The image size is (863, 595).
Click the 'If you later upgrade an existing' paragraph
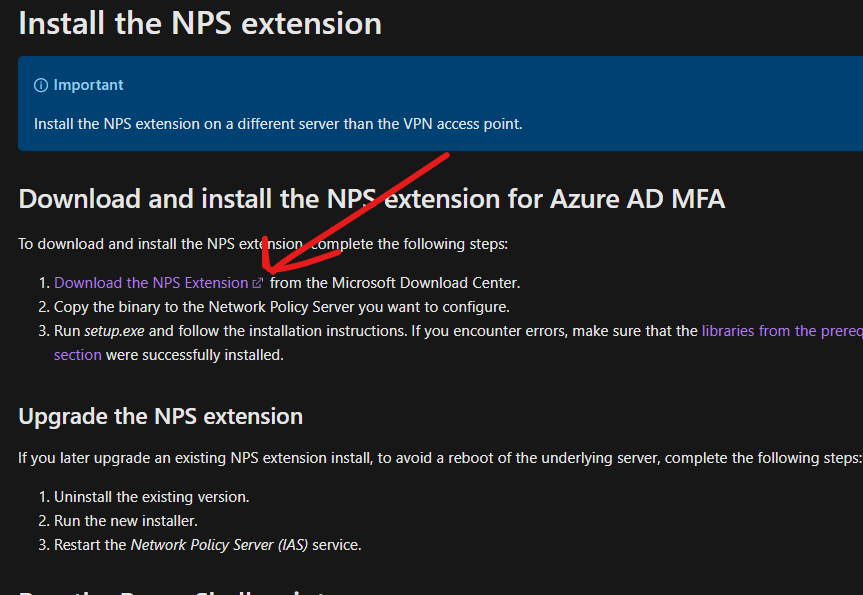[439, 458]
